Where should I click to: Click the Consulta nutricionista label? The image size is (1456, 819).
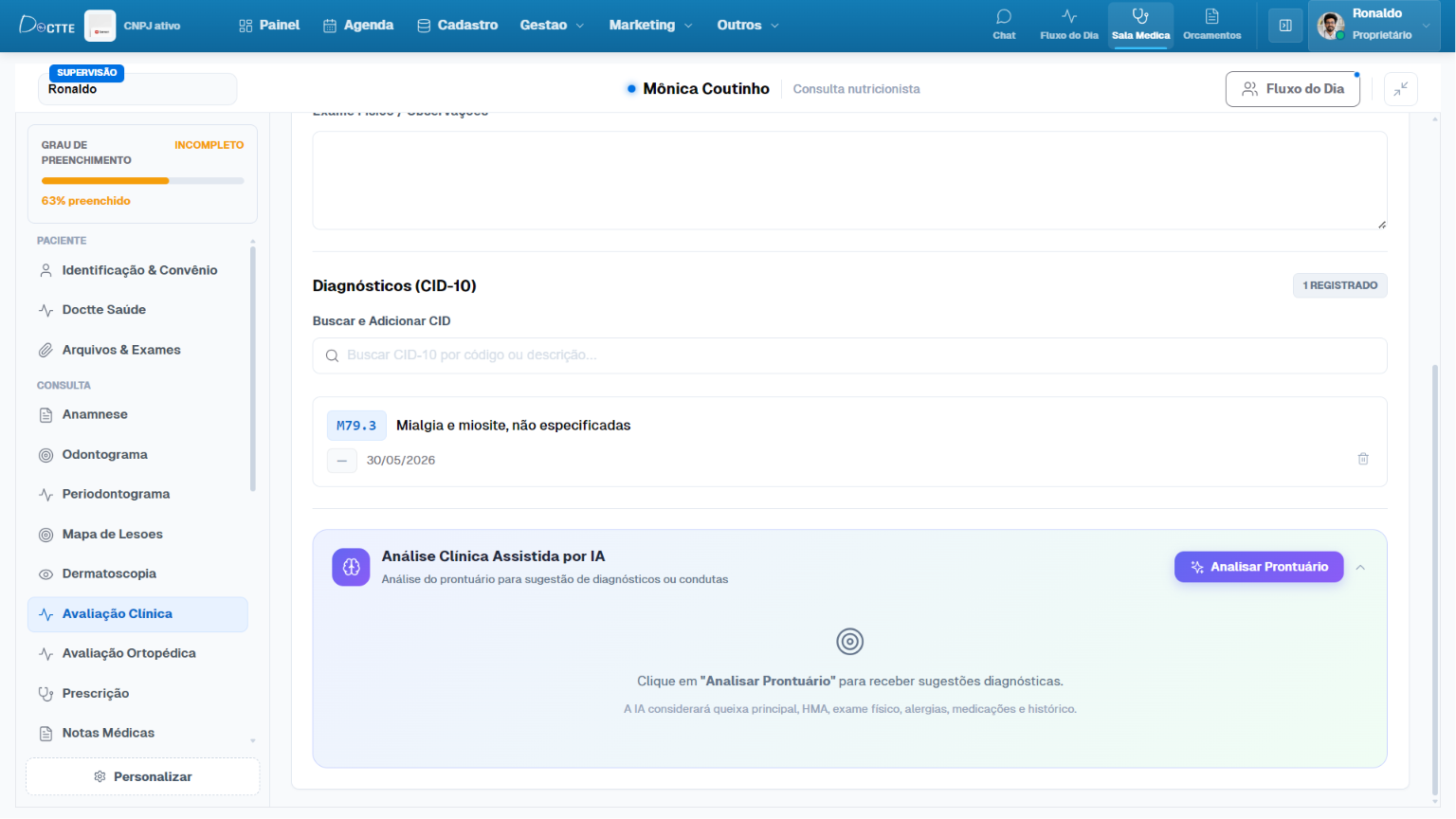point(856,89)
